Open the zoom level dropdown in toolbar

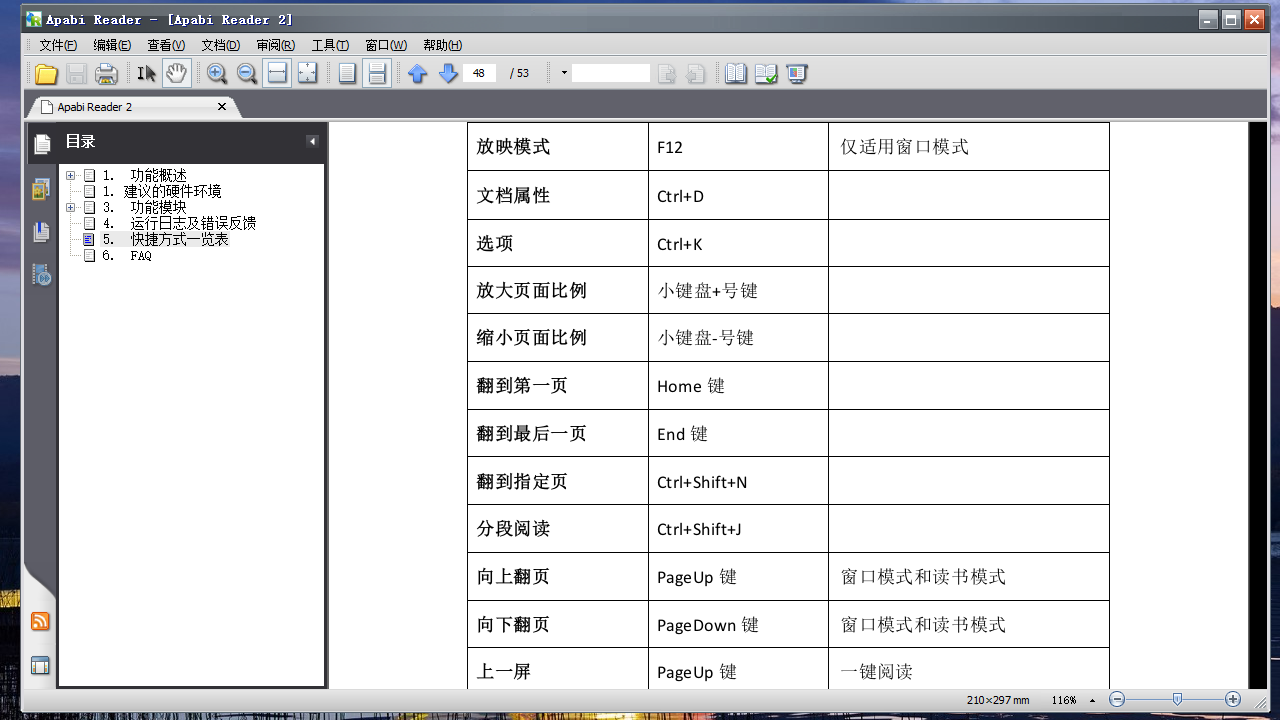tap(563, 72)
